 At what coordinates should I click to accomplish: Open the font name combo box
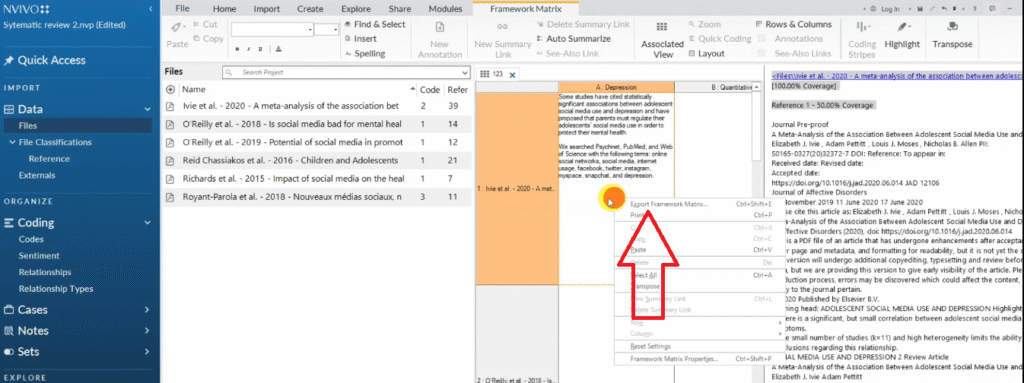pyautogui.click(x=272, y=30)
